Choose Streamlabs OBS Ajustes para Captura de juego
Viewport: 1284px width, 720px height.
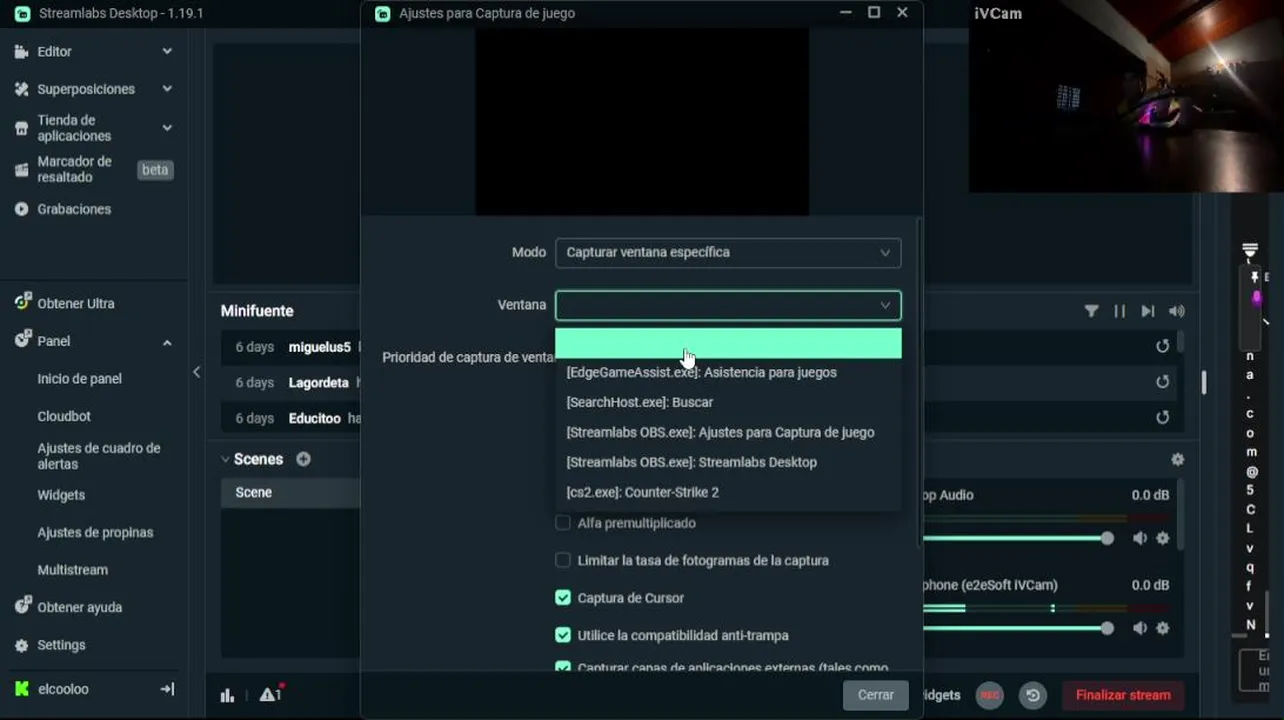[x=728, y=432]
